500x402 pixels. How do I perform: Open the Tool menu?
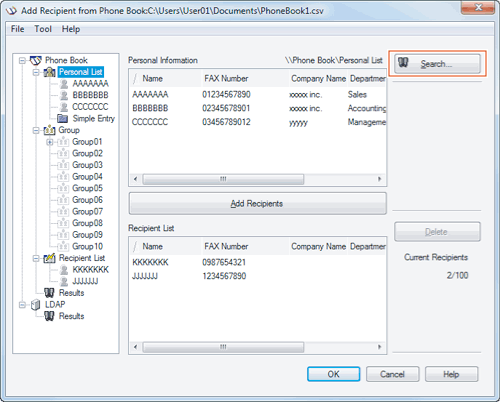pyautogui.click(x=43, y=29)
